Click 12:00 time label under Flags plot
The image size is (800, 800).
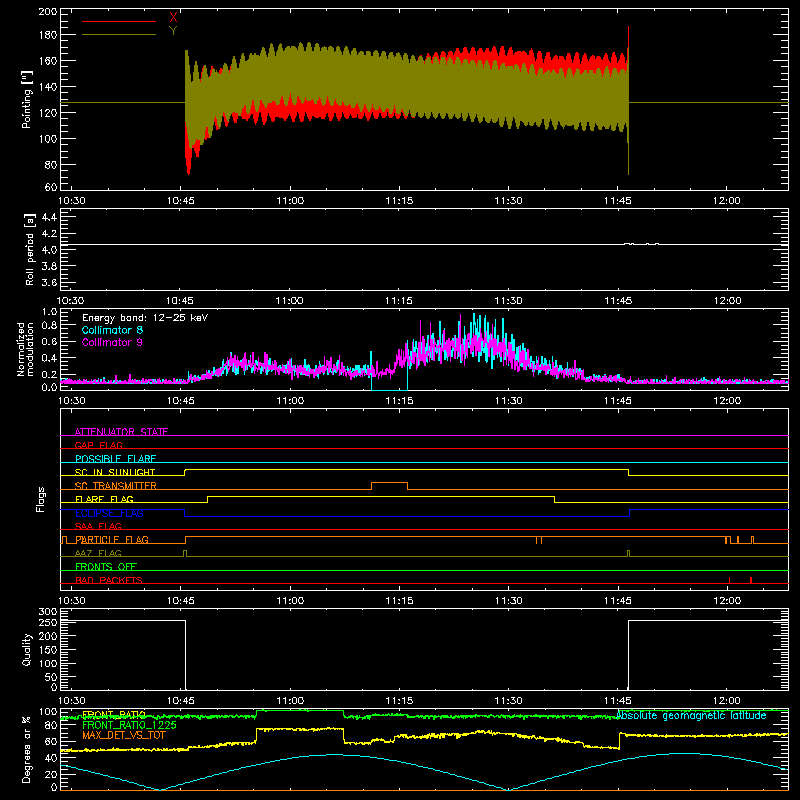(x=727, y=601)
